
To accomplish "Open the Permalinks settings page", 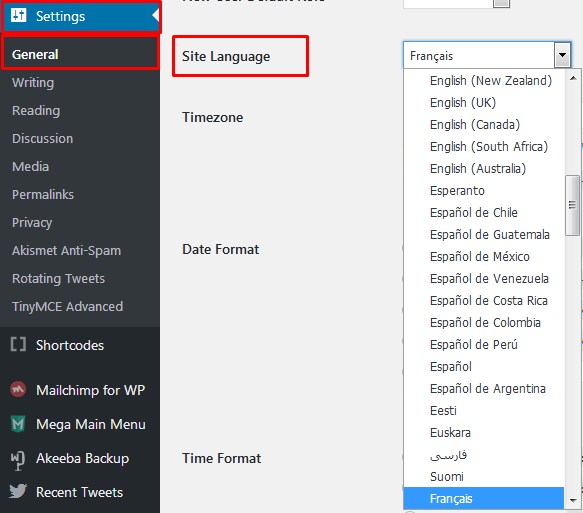I will click(x=43, y=194).
